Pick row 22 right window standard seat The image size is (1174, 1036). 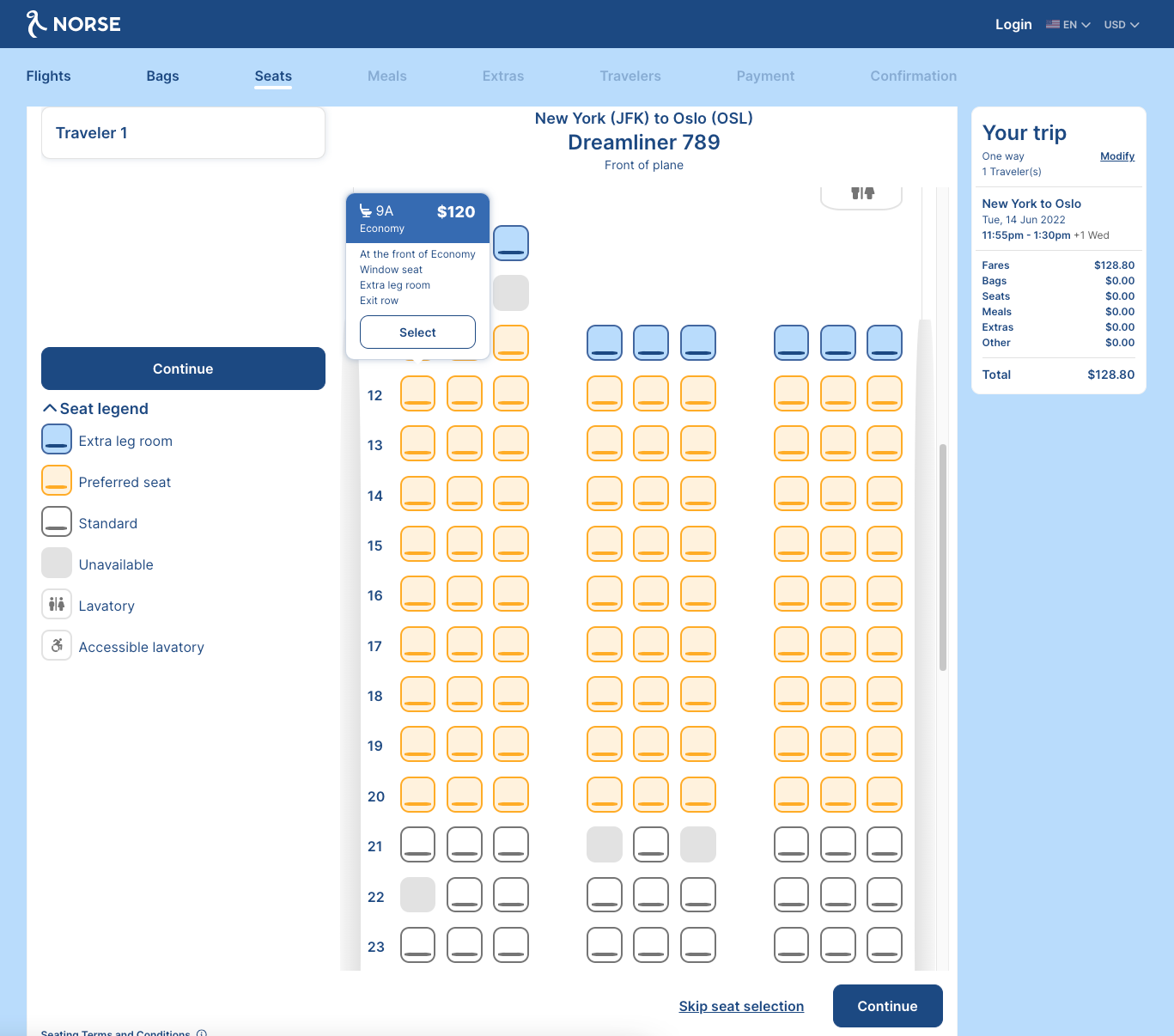[x=885, y=895]
